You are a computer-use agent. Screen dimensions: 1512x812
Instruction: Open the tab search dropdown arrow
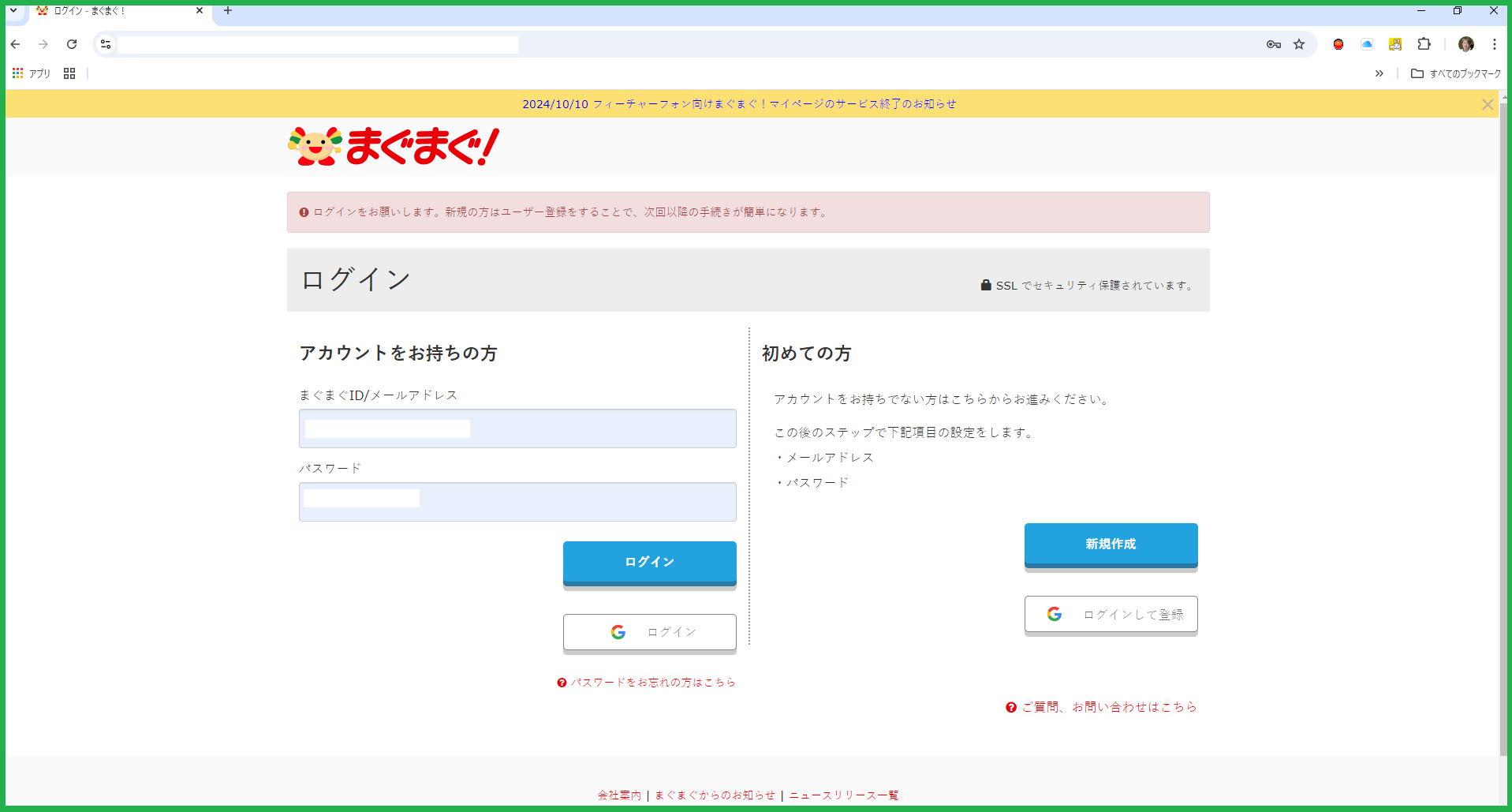[x=13, y=10]
